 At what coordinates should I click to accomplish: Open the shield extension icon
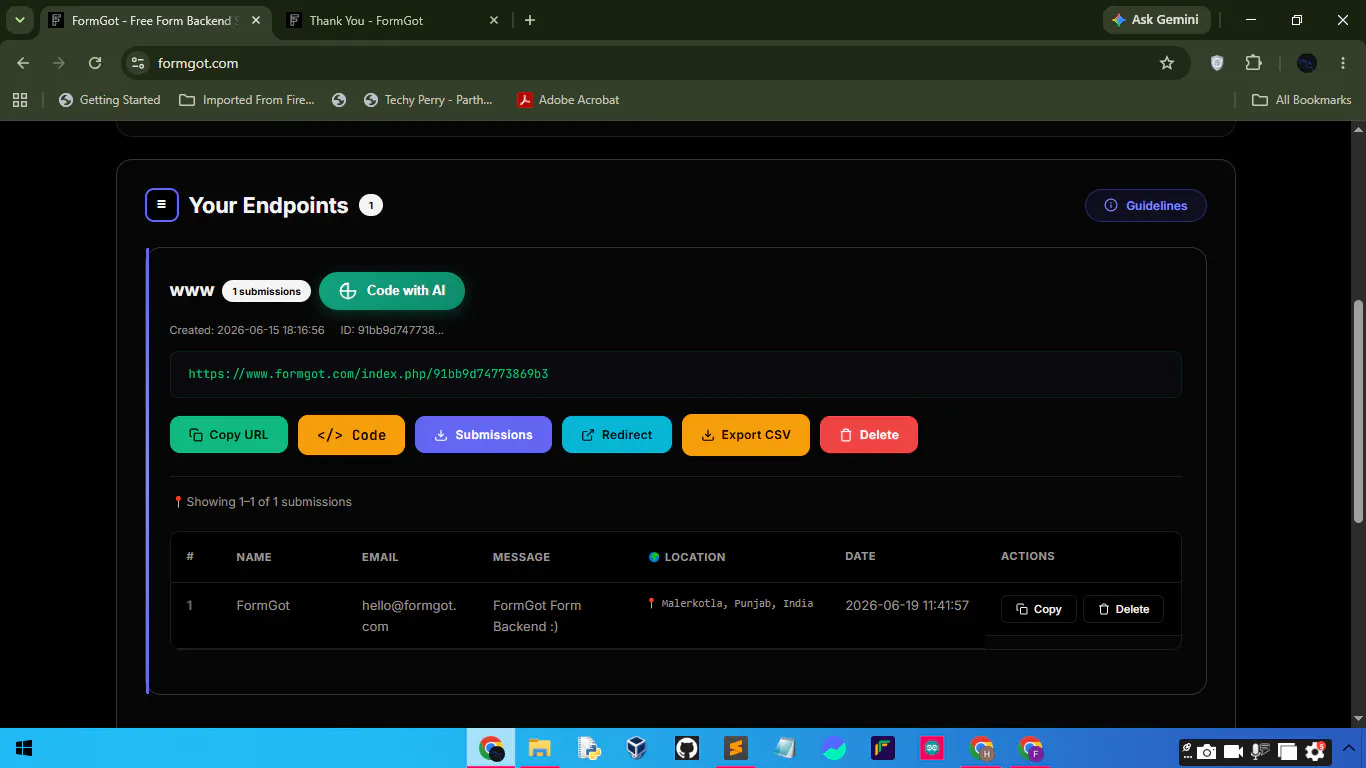(1217, 63)
